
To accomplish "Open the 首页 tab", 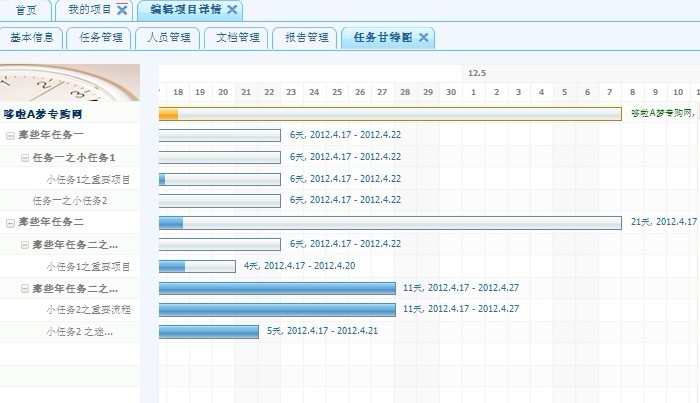I will [27, 10].
